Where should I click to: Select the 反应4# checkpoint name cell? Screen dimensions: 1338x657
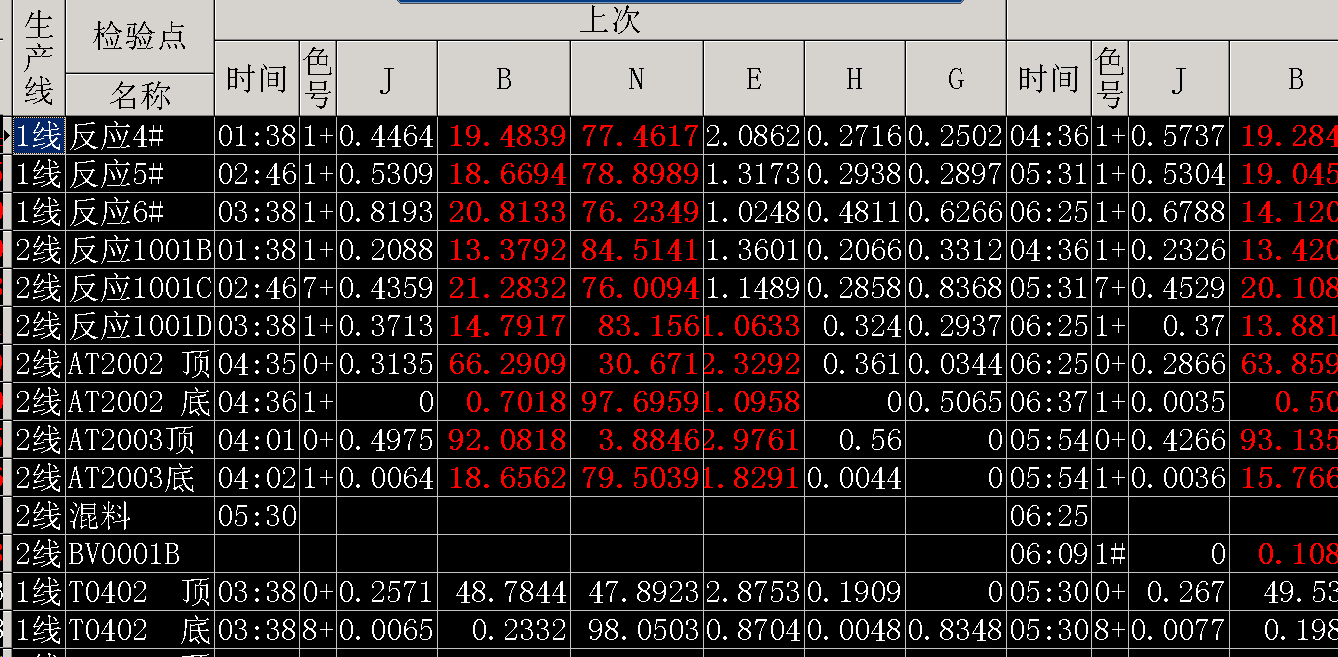click(140, 136)
